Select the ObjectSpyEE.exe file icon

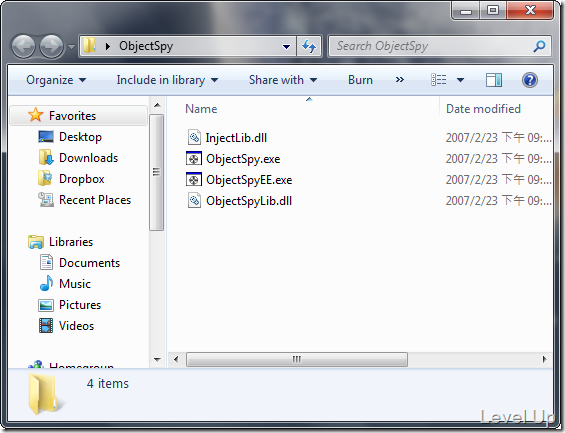click(x=193, y=179)
